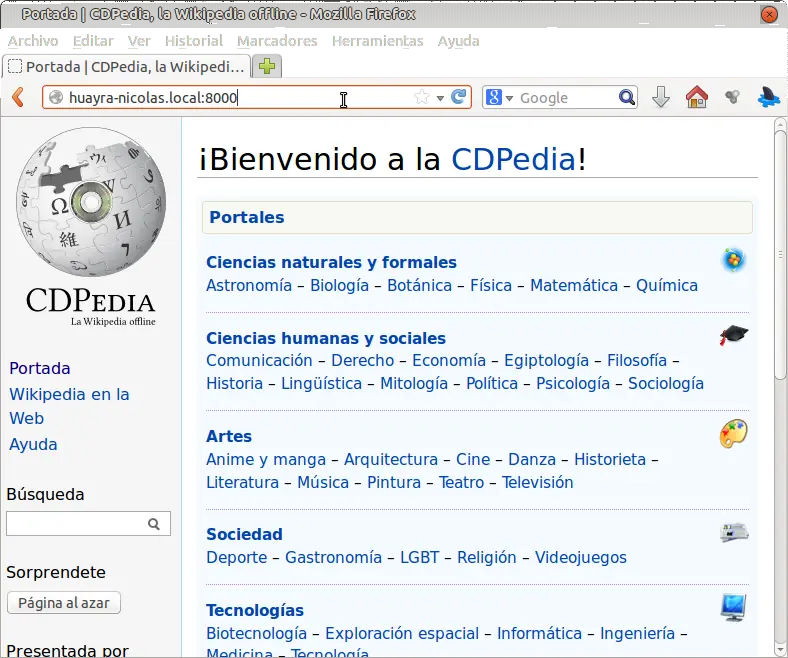Open the Física portal link

point(491,286)
